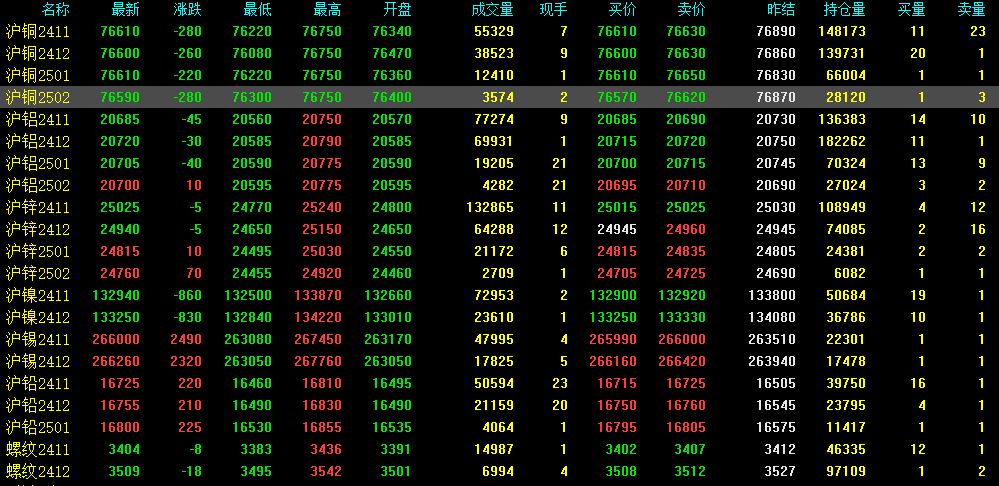Click the 最低 column header

[x=257, y=10]
